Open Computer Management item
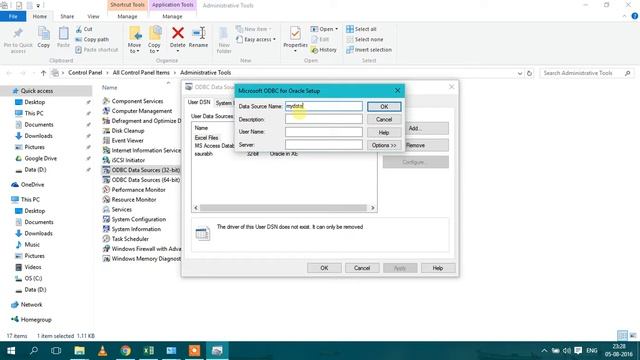The image size is (640, 360). pos(138,111)
